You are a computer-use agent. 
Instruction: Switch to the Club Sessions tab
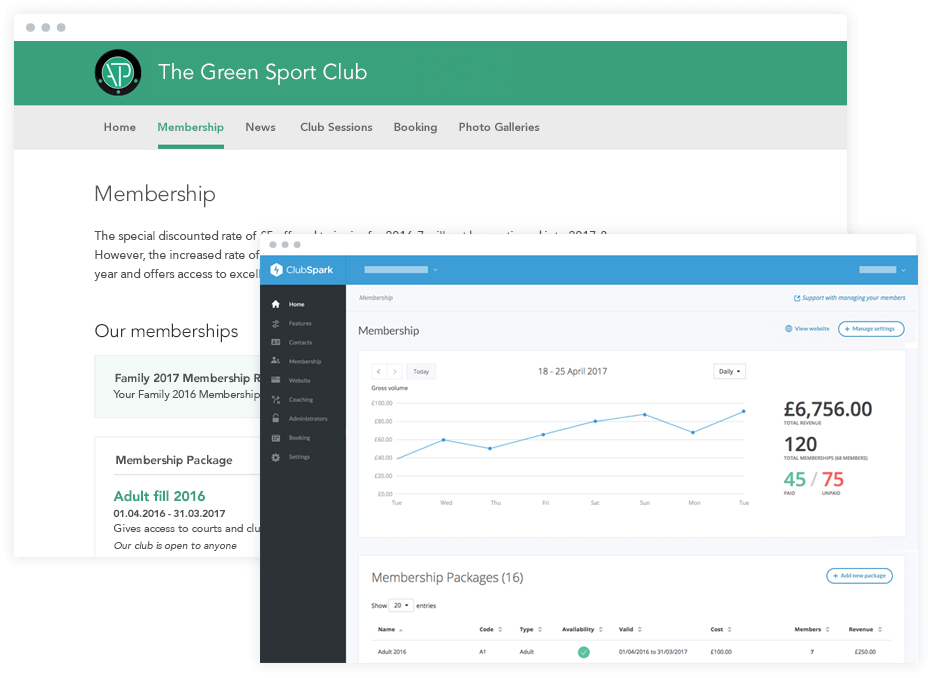(336, 127)
